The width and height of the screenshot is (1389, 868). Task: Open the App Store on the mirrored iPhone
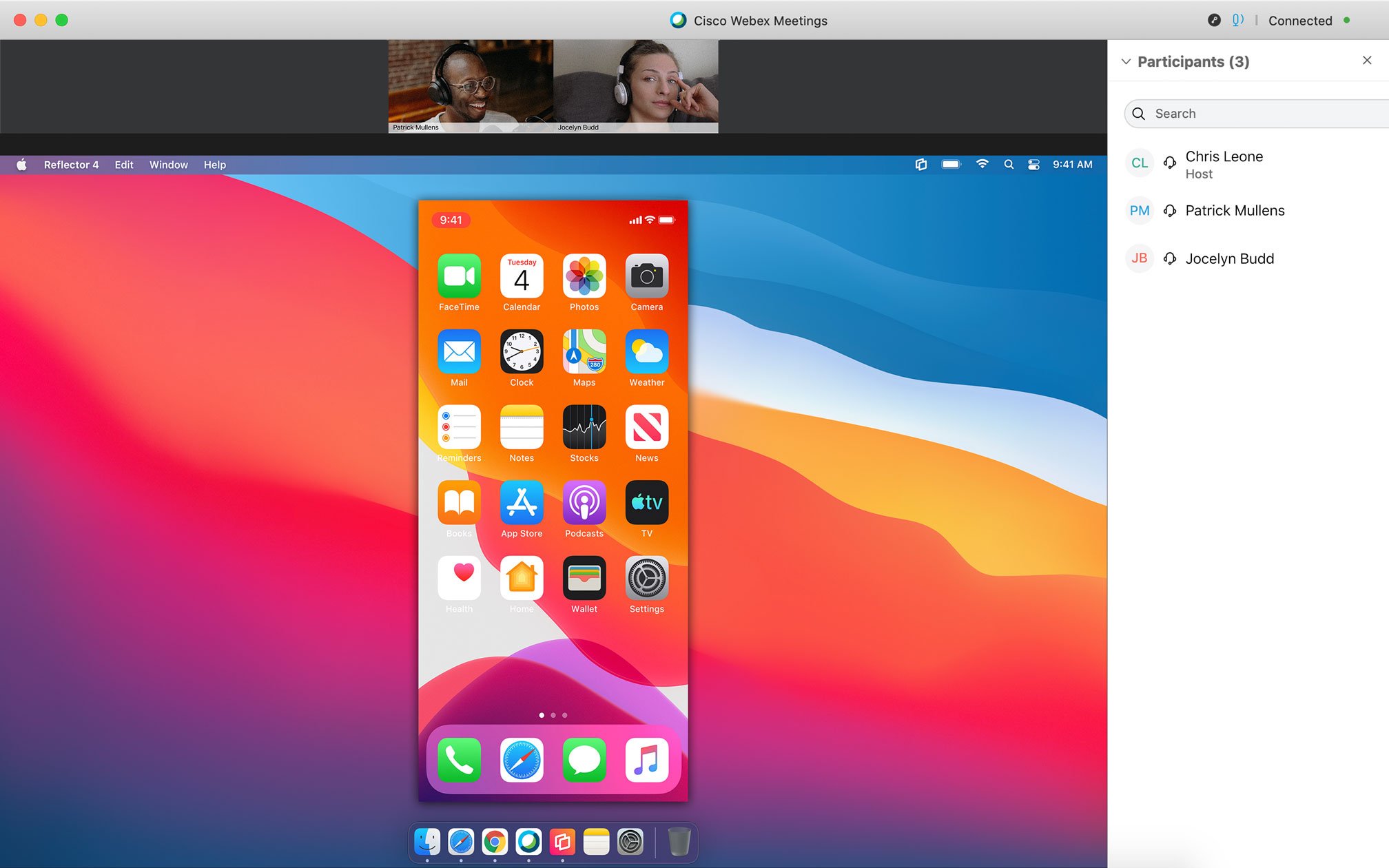pyautogui.click(x=522, y=504)
